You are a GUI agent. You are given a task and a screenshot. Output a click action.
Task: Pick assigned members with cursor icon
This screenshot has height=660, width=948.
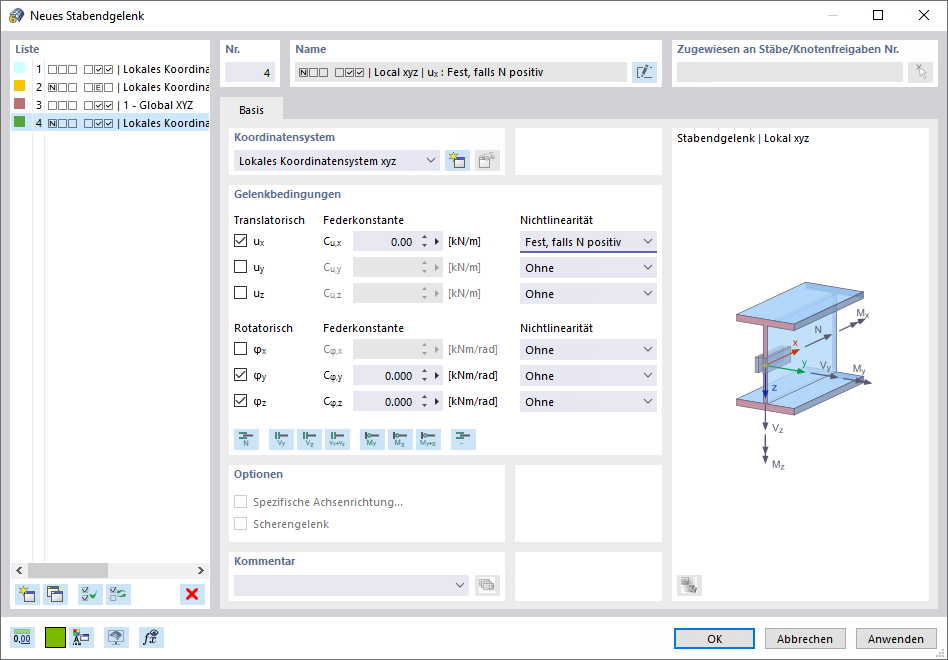pyautogui.click(x=920, y=73)
